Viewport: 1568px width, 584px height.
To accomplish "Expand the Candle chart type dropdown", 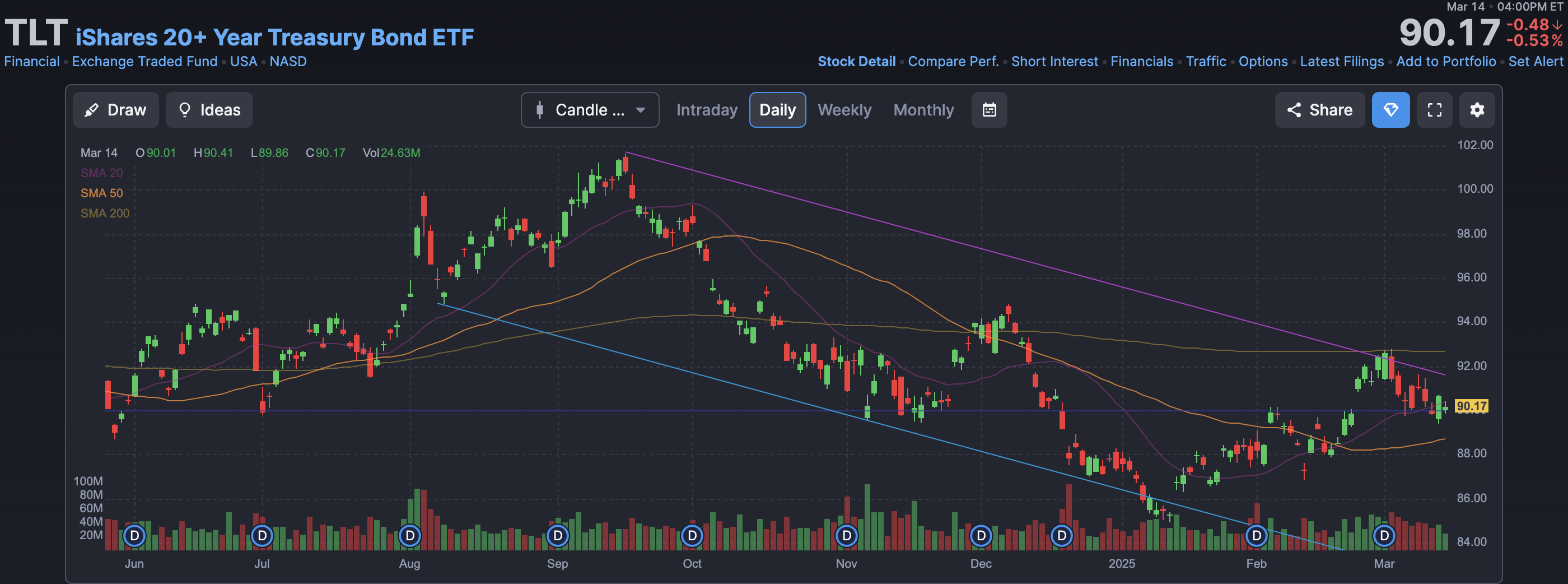I will pos(590,110).
